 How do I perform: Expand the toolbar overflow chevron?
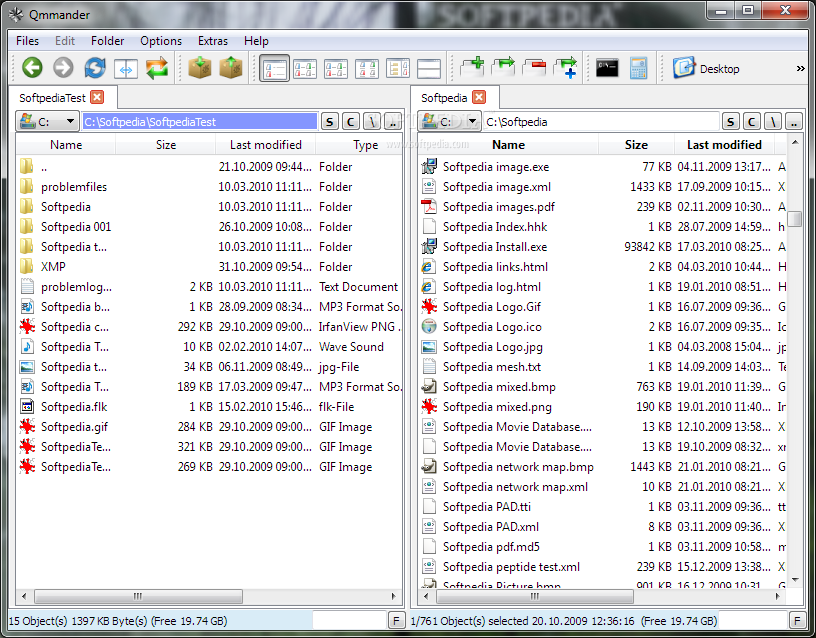[x=800, y=69]
